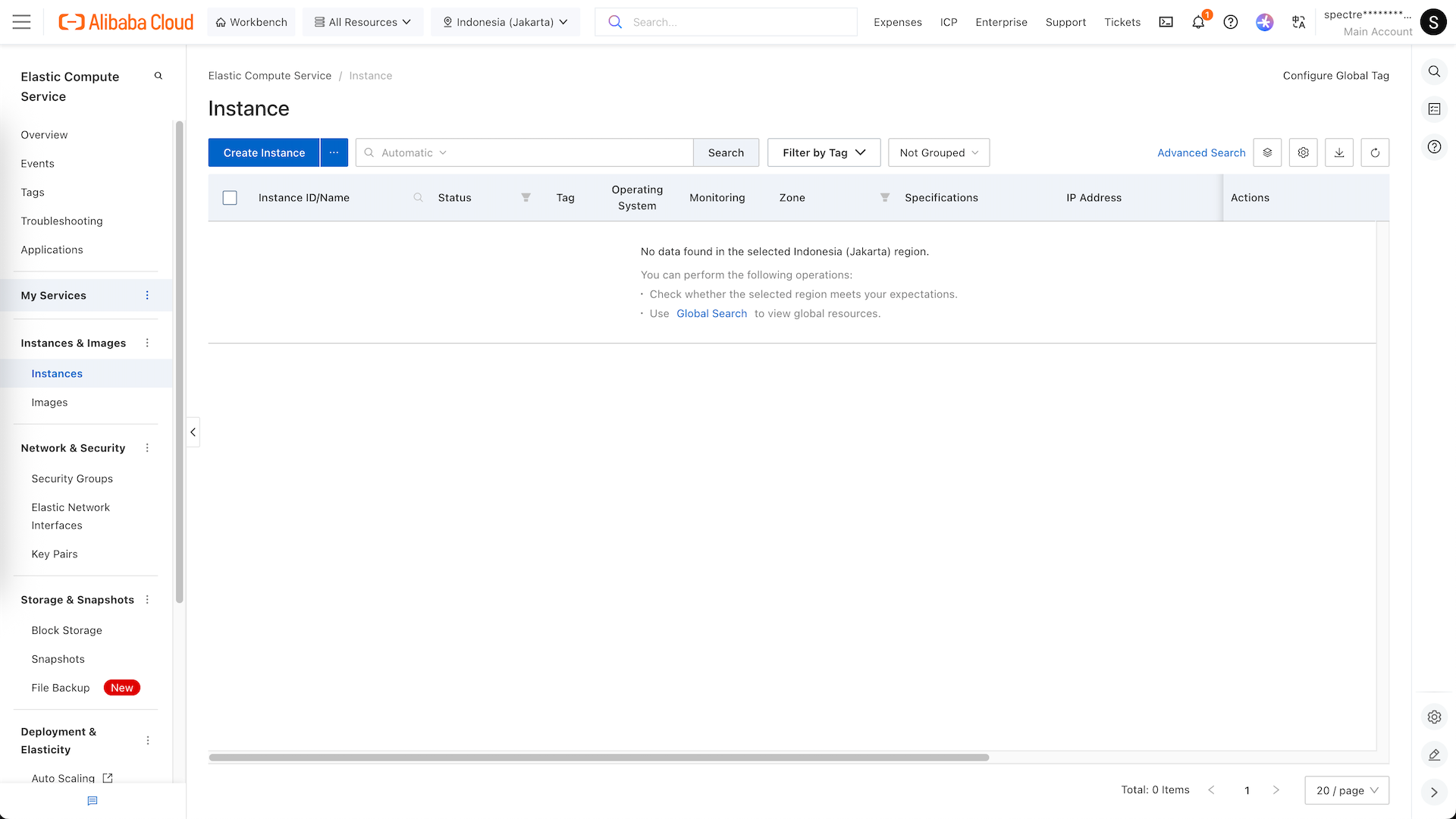Open the Cloud Shell terminal icon
The image size is (1456, 819).
(1166, 22)
